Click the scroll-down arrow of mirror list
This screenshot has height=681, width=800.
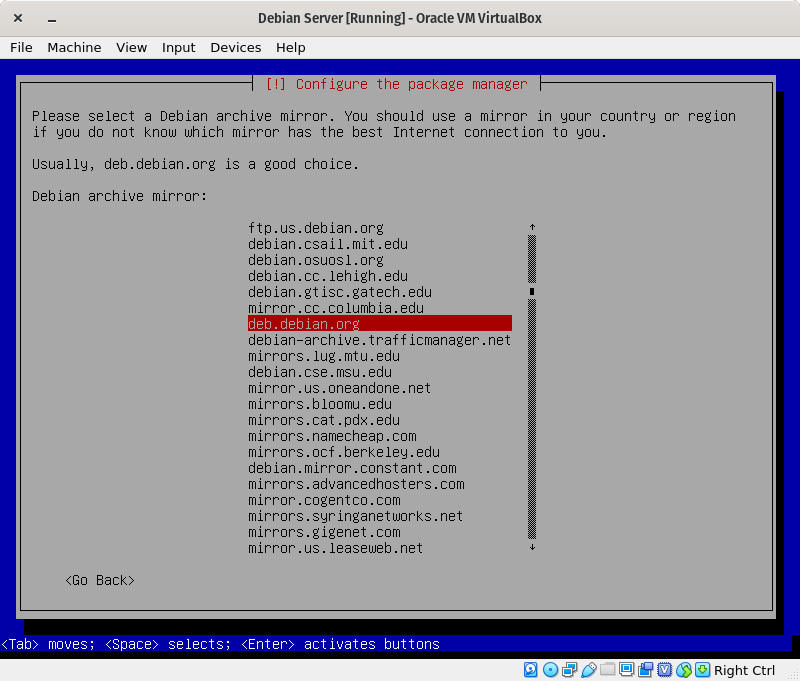tap(532, 547)
